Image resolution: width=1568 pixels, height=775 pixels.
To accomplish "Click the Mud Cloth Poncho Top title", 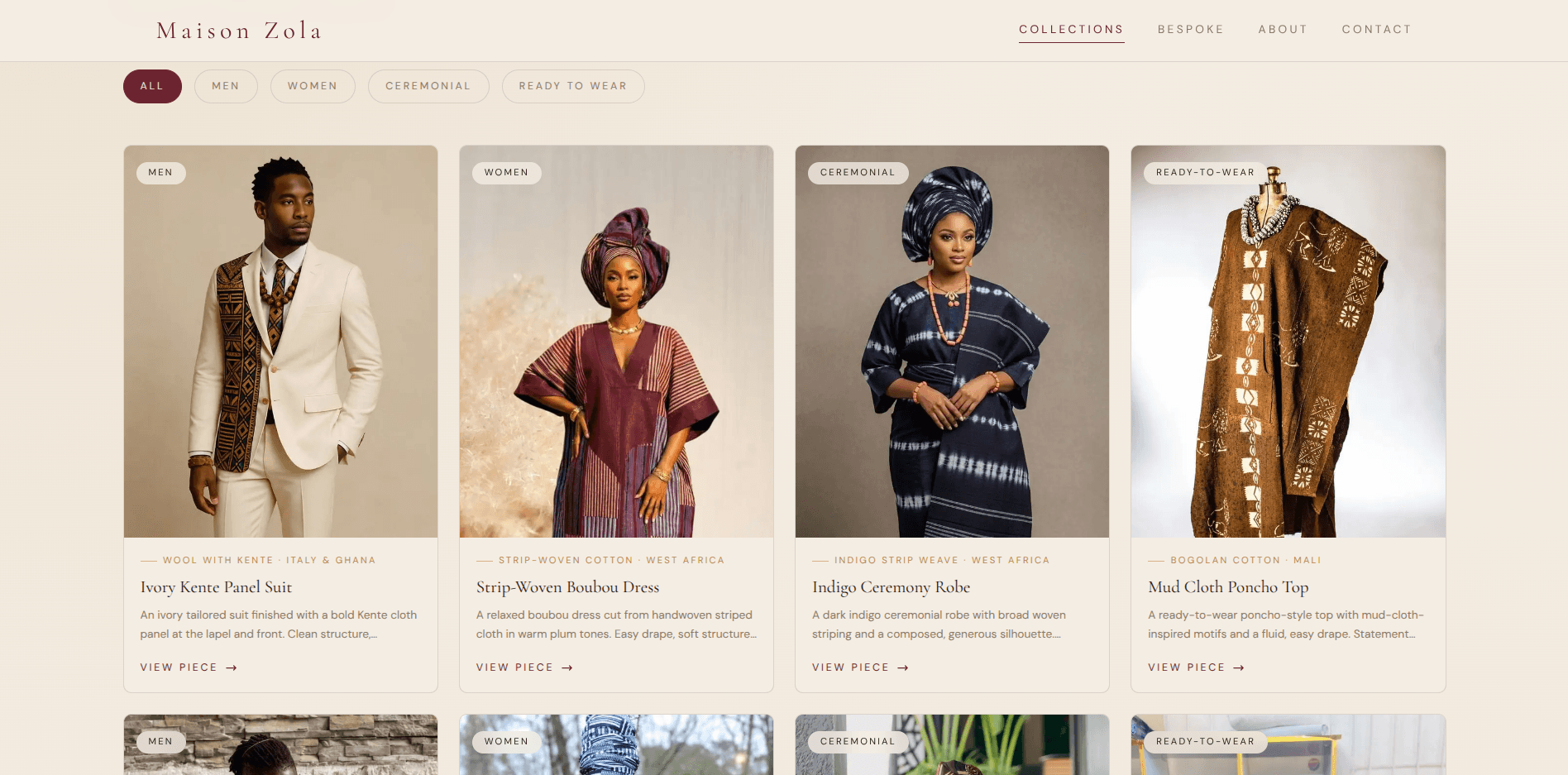I will coord(1228,587).
